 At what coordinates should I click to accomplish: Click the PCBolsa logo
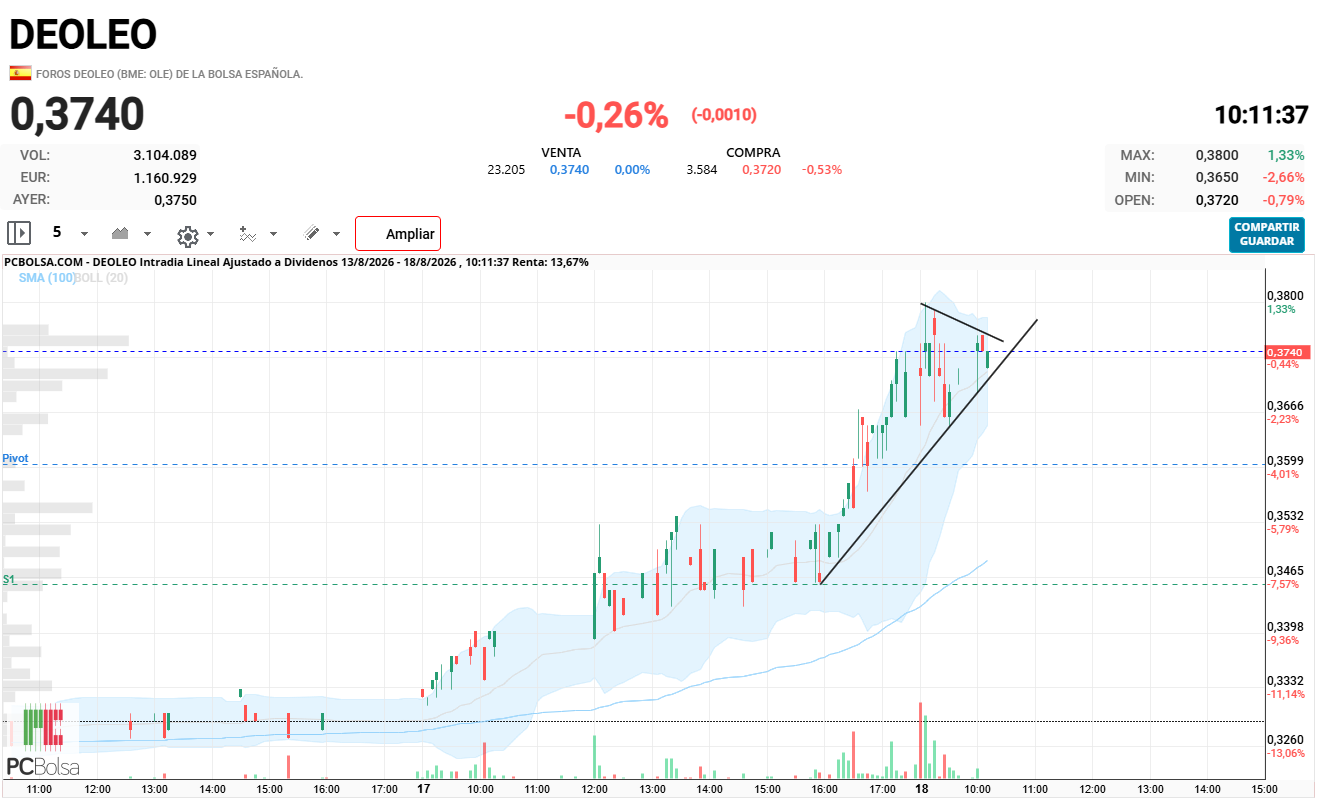[x=42, y=740]
